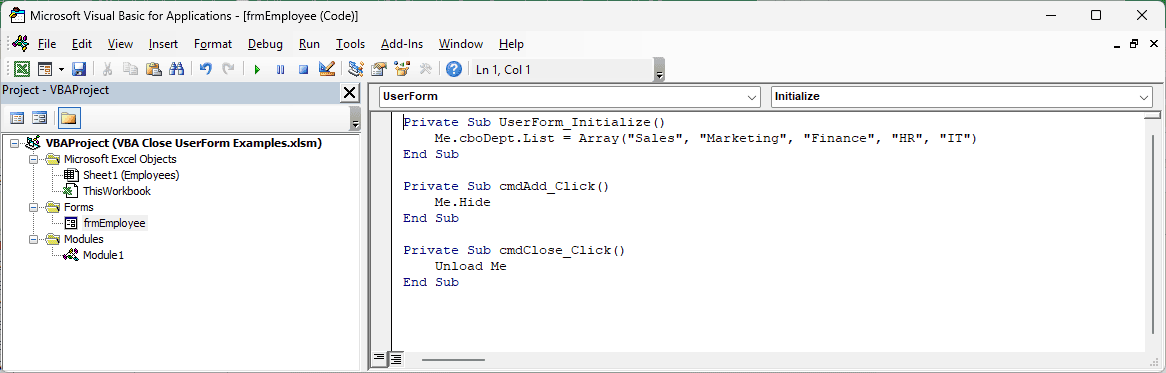
Task: Click the View Microsoft Excel toolbar icon
Action: (x=22, y=69)
